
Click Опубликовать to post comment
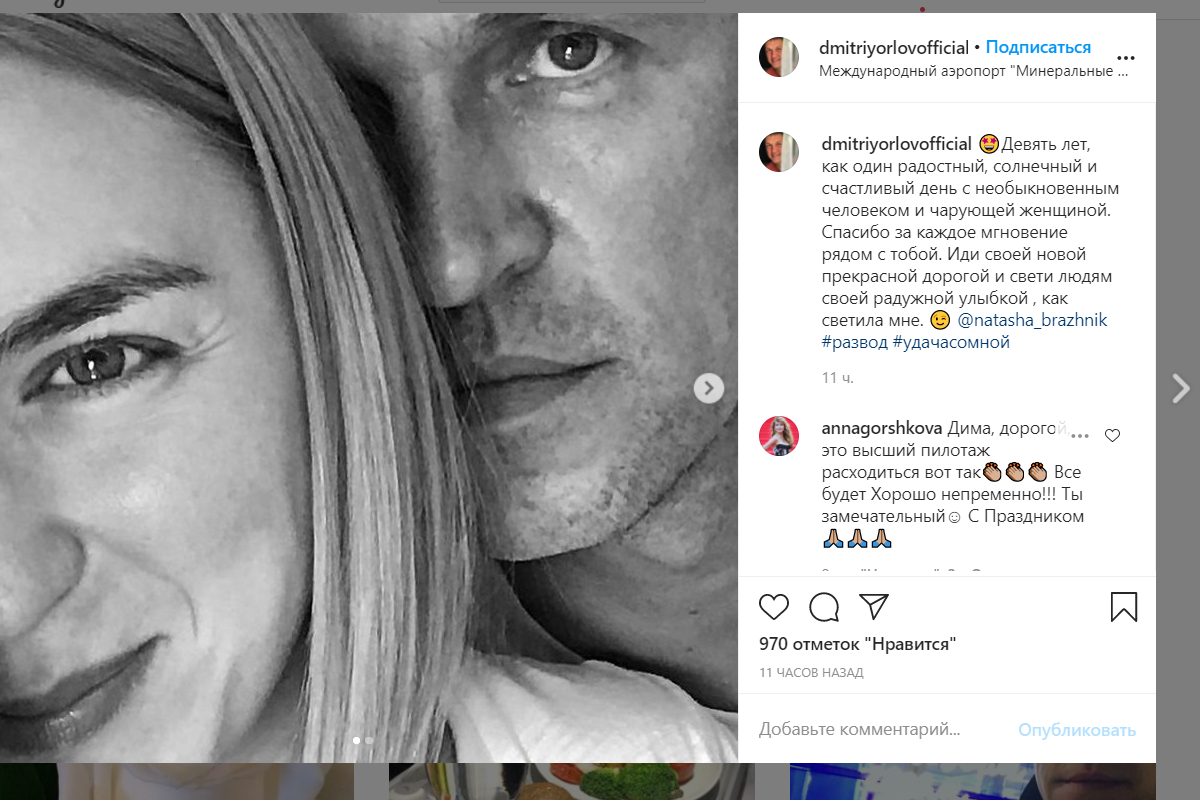tap(1077, 730)
